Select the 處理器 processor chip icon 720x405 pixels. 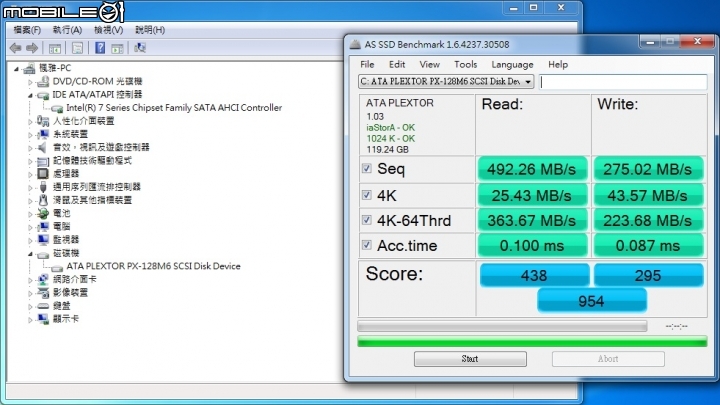[43, 174]
